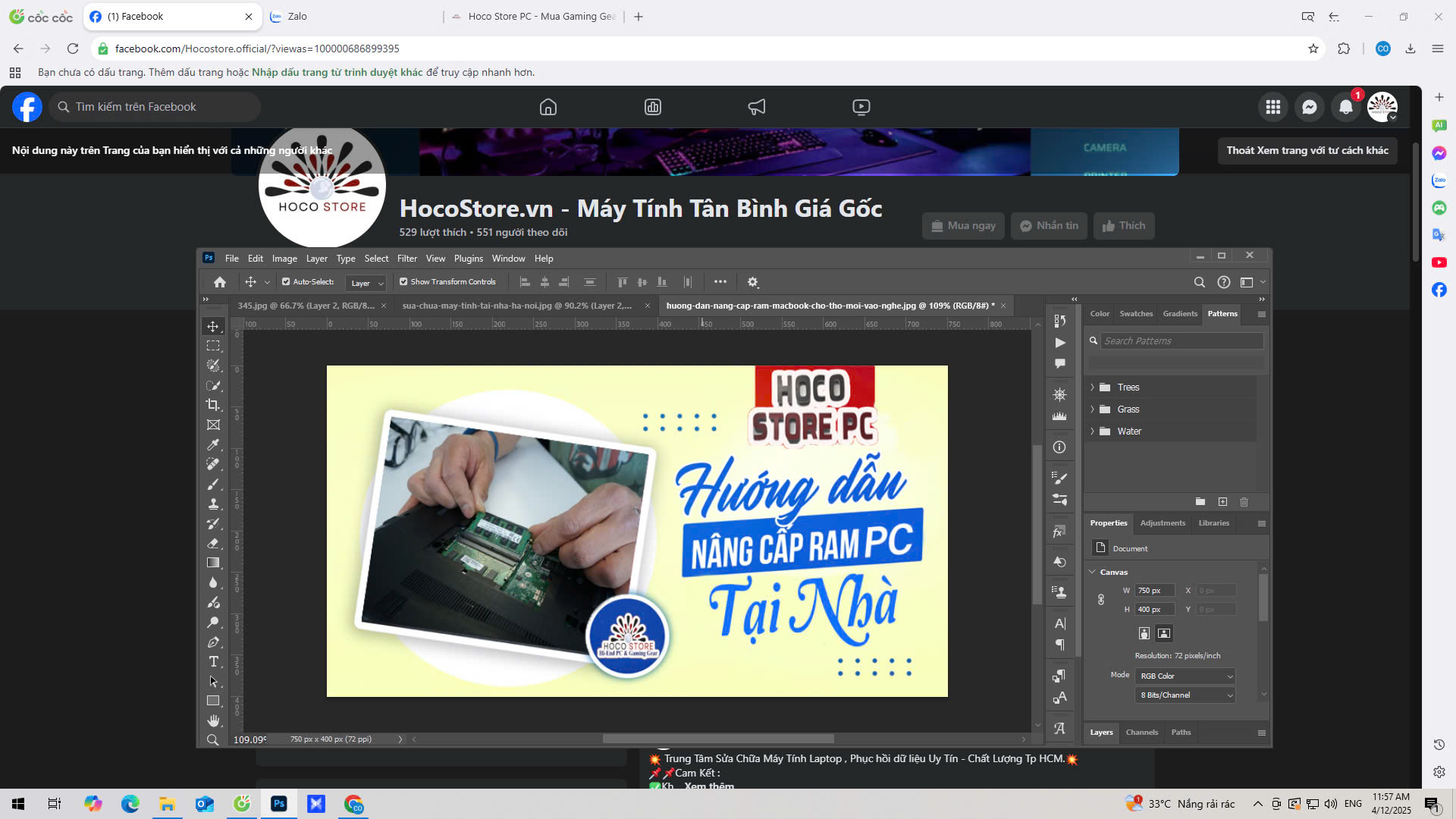Select the Eyedropper tool
1456x819 pixels.
213,444
